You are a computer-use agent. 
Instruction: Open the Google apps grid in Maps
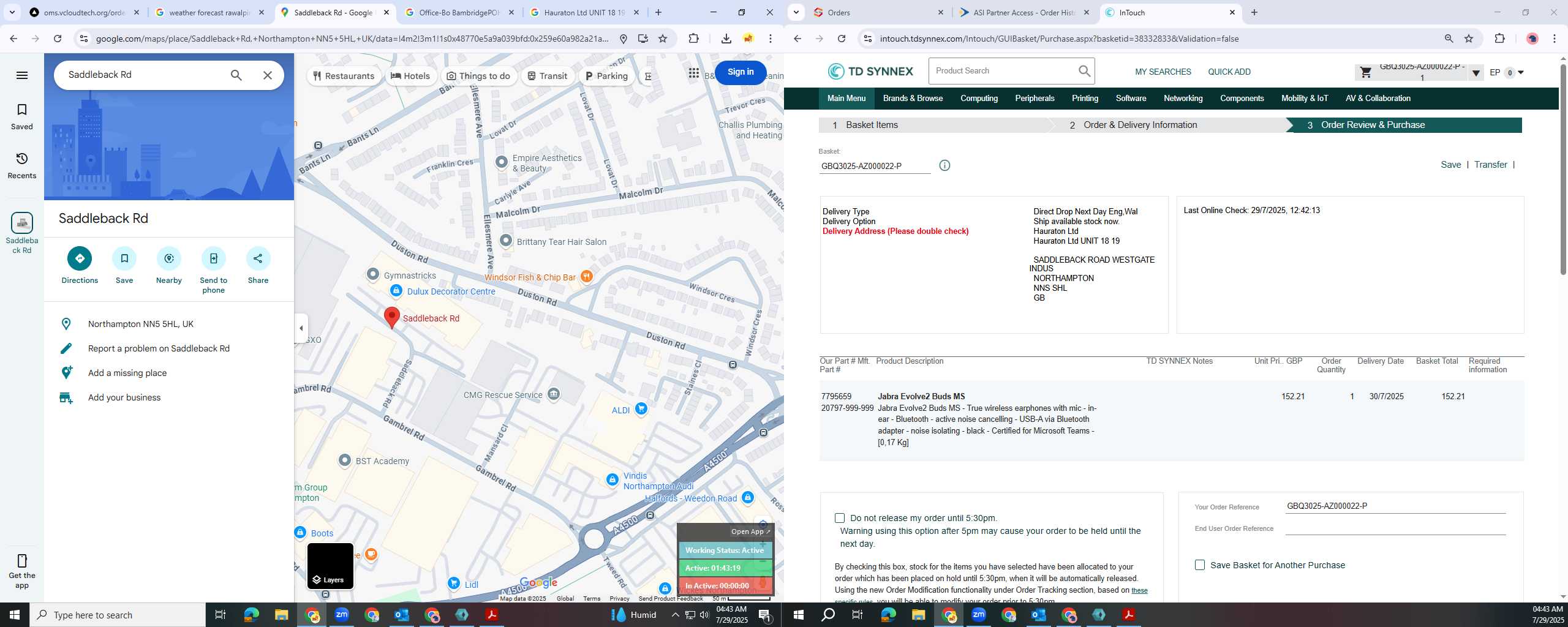pyautogui.click(x=693, y=73)
